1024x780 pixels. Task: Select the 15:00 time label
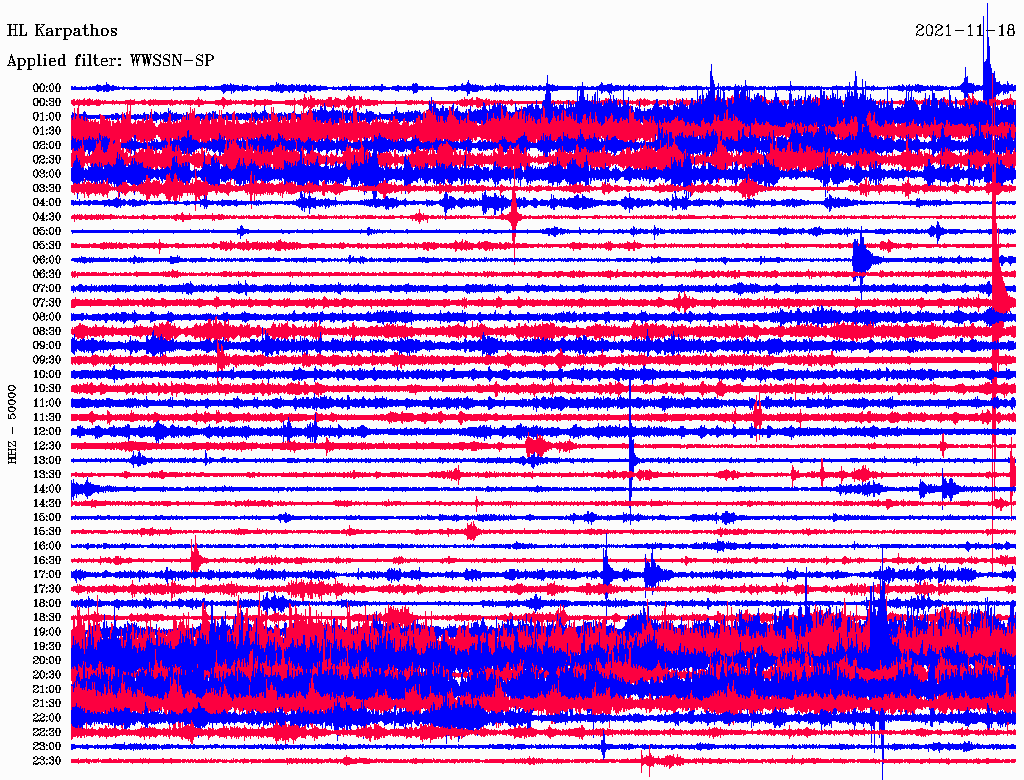47,517
